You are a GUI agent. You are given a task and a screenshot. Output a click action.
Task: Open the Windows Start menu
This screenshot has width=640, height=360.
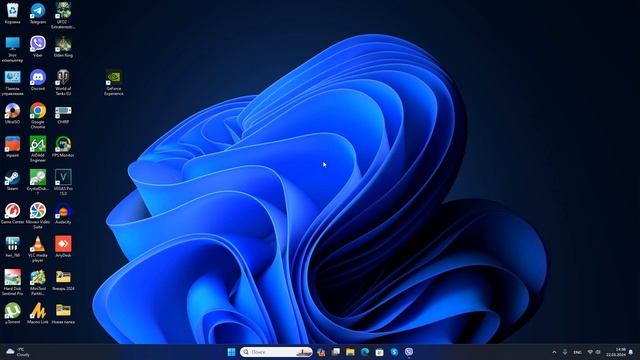tap(231, 352)
